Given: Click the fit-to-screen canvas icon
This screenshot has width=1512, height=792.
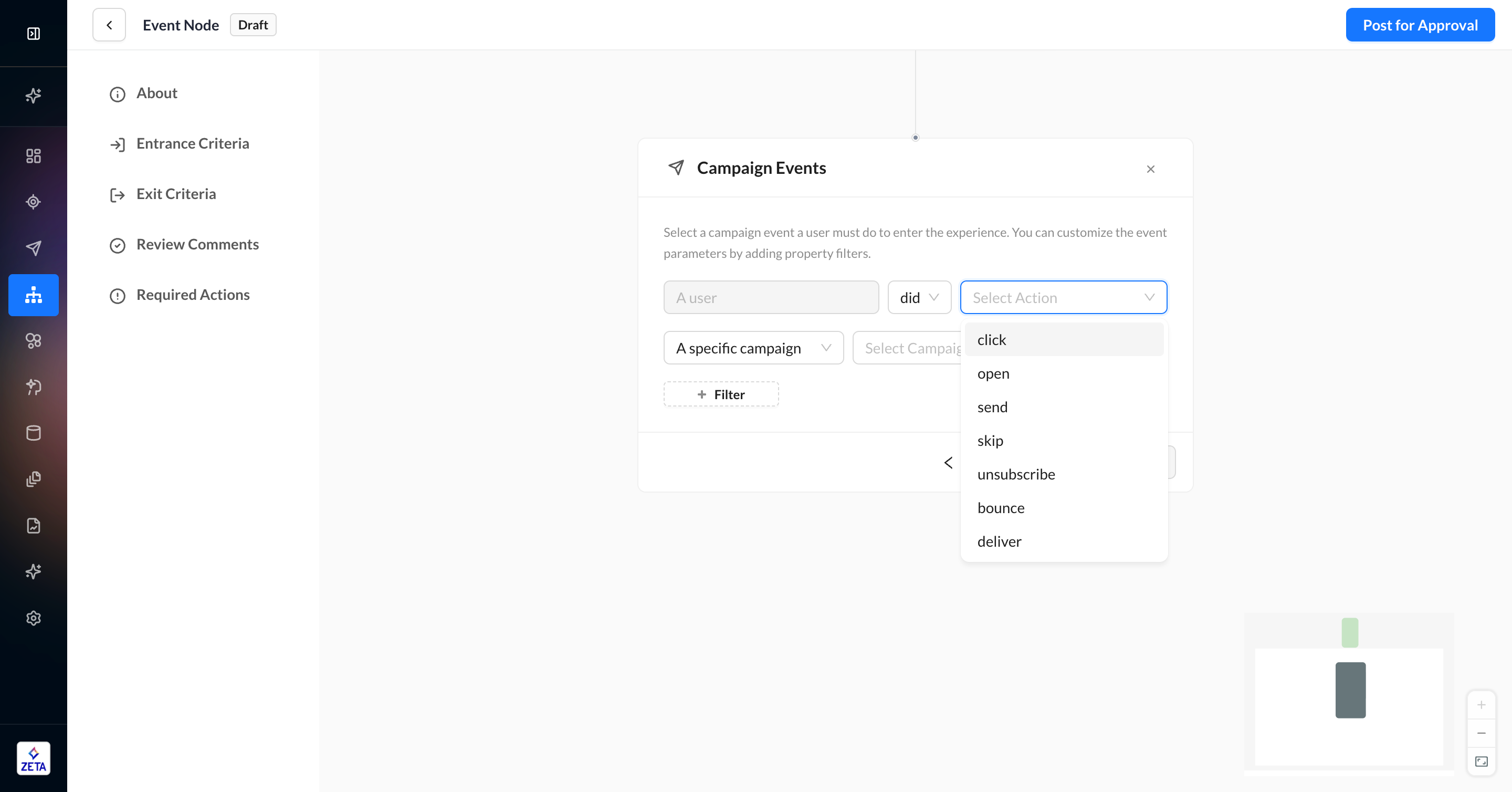Looking at the screenshot, I should pyautogui.click(x=1481, y=762).
